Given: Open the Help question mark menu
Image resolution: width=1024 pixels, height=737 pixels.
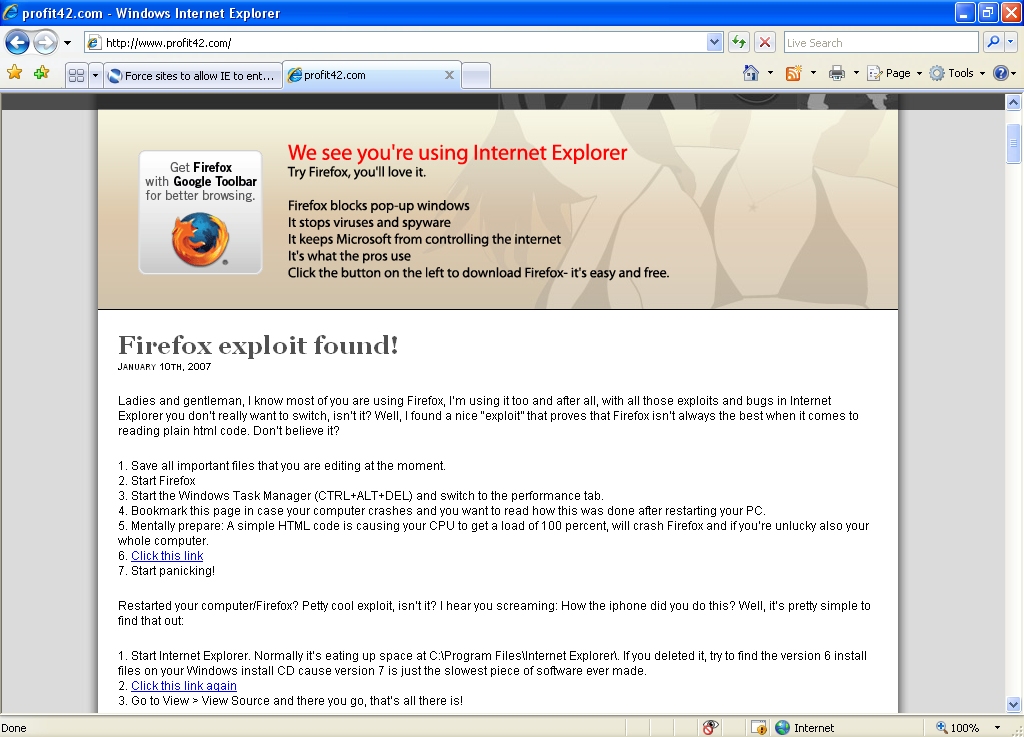Looking at the screenshot, I should coord(1004,73).
